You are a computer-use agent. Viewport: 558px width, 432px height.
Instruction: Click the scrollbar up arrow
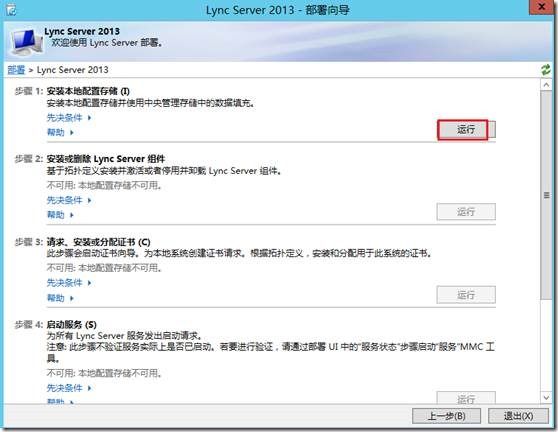546,85
